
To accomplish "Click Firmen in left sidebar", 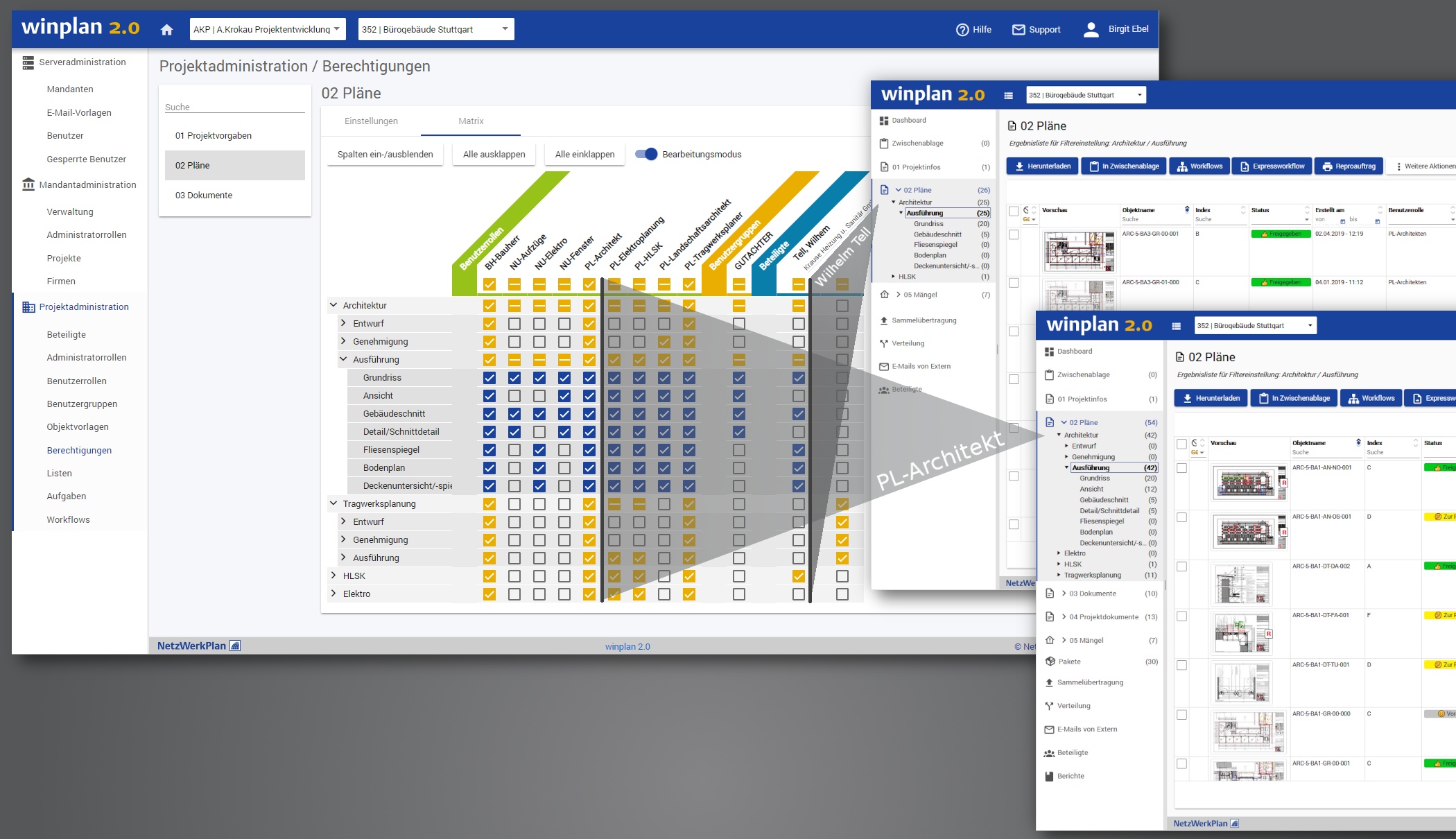I will [x=61, y=281].
